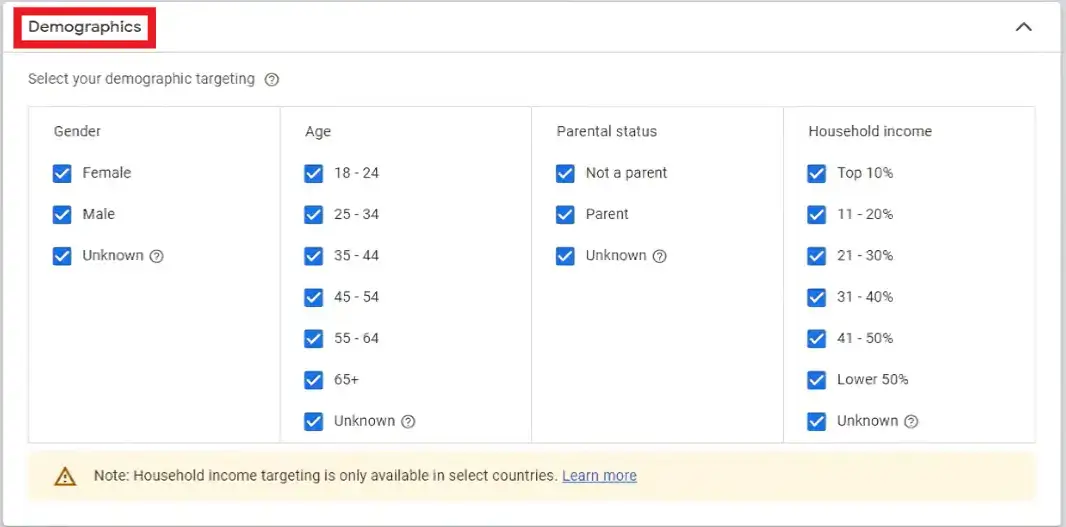Click the Gender column heading

click(78, 131)
